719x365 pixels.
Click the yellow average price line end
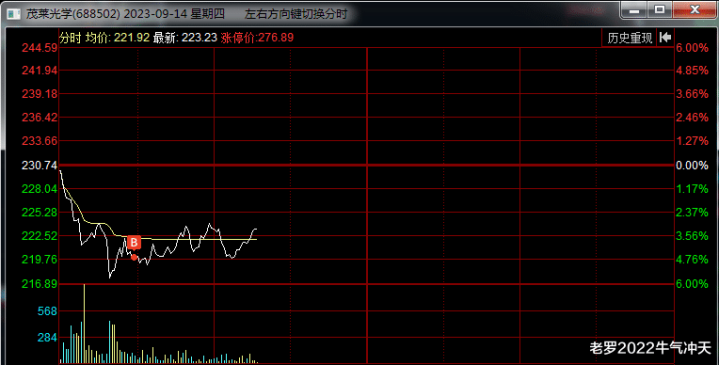click(256, 239)
